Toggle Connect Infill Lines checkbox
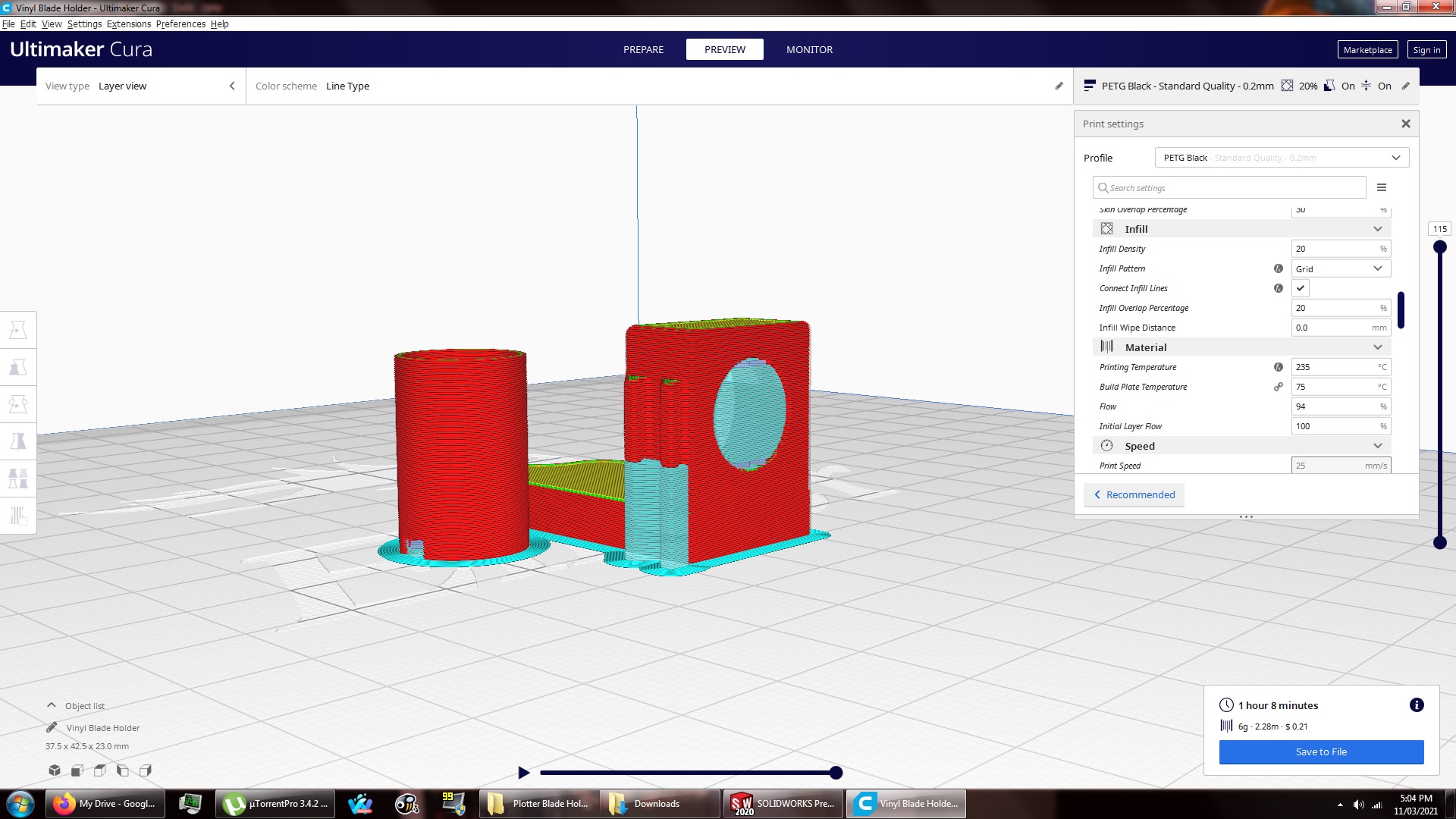 coord(1301,288)
